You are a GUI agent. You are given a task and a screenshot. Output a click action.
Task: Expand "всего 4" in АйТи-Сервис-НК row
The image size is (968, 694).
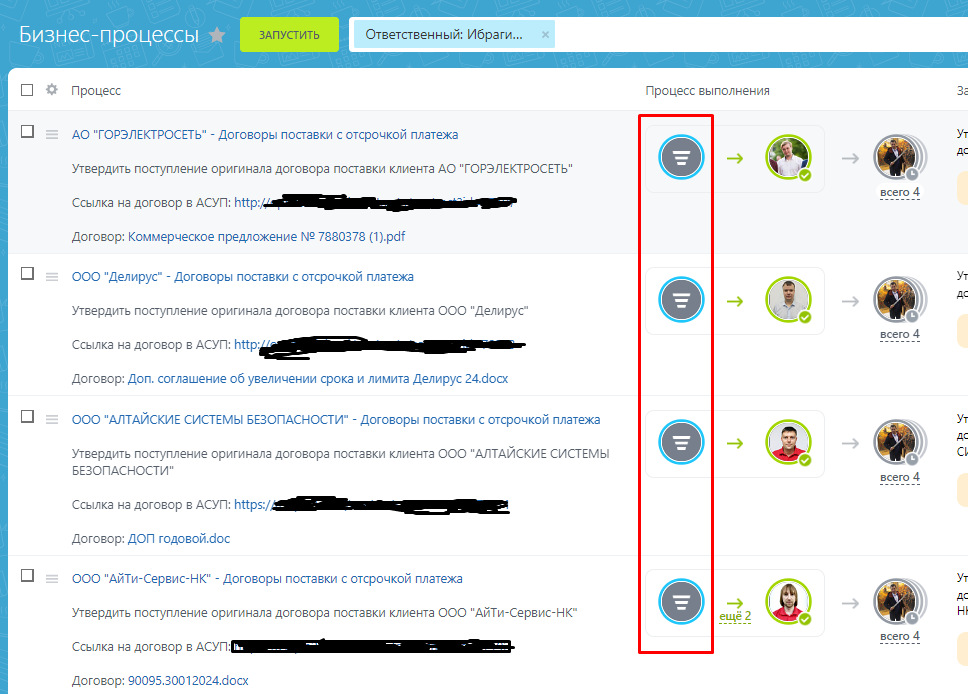click(899, 636)
